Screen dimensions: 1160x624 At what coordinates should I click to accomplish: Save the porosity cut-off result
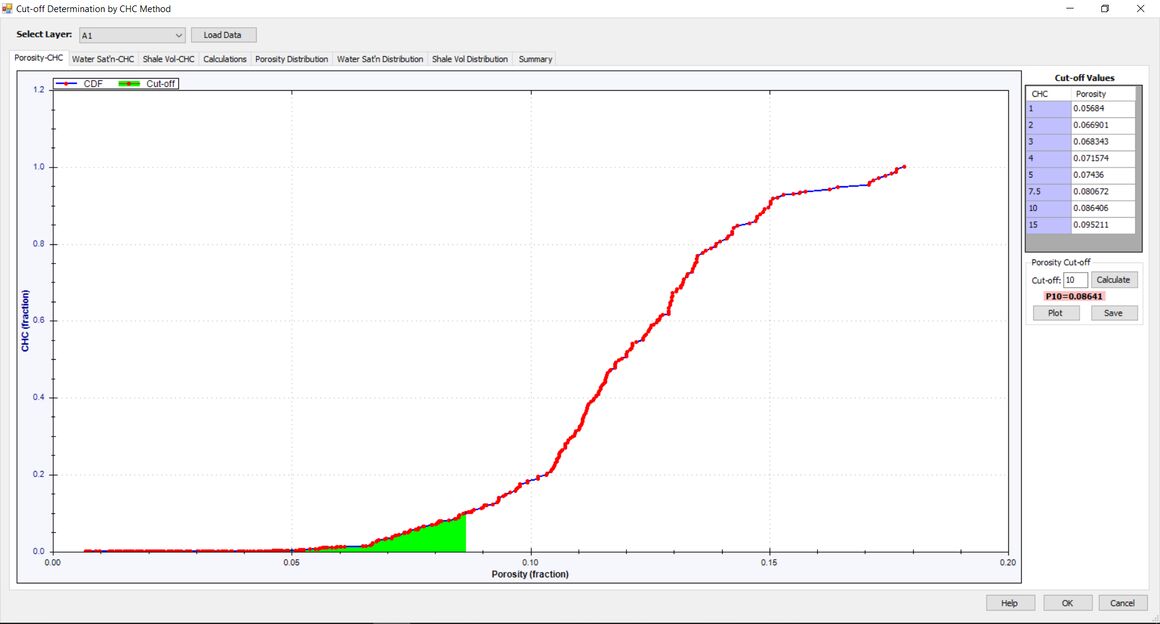click(x=1113, y=313)
